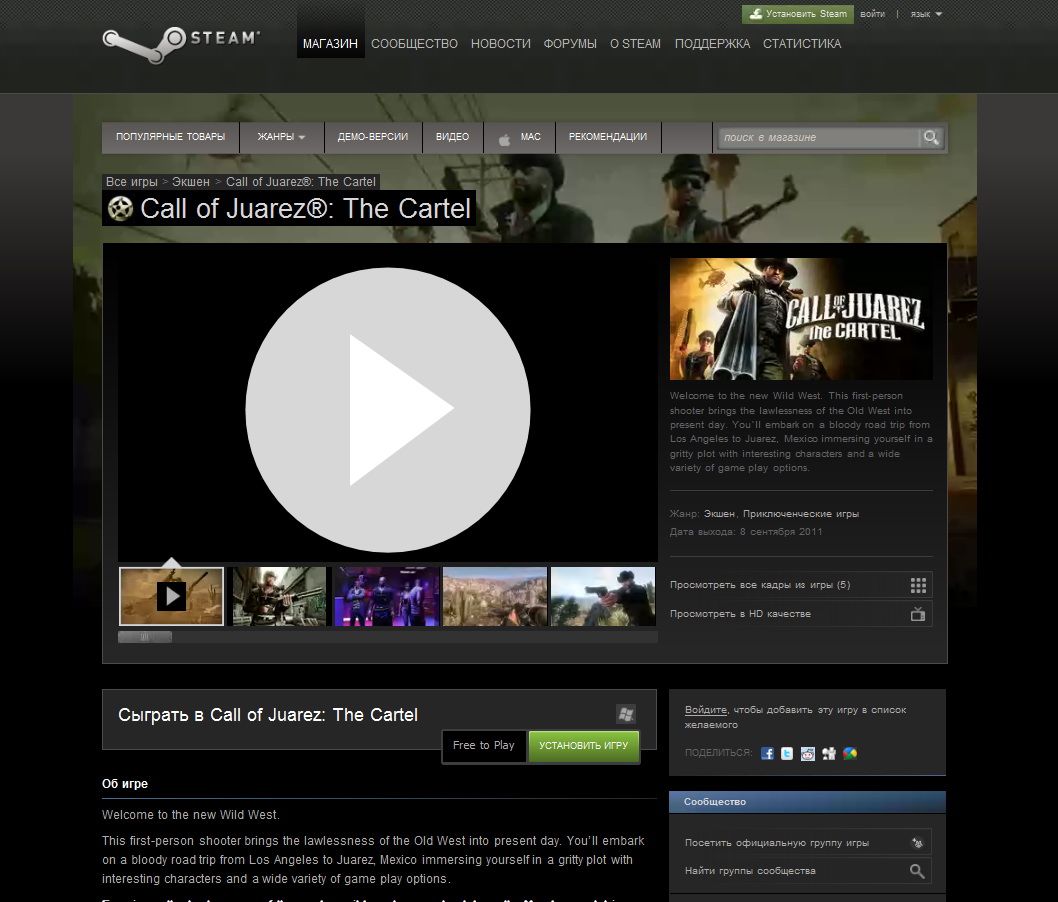Click Просмотреть в HD качестве
The image size is (1058, 902).
801,614
